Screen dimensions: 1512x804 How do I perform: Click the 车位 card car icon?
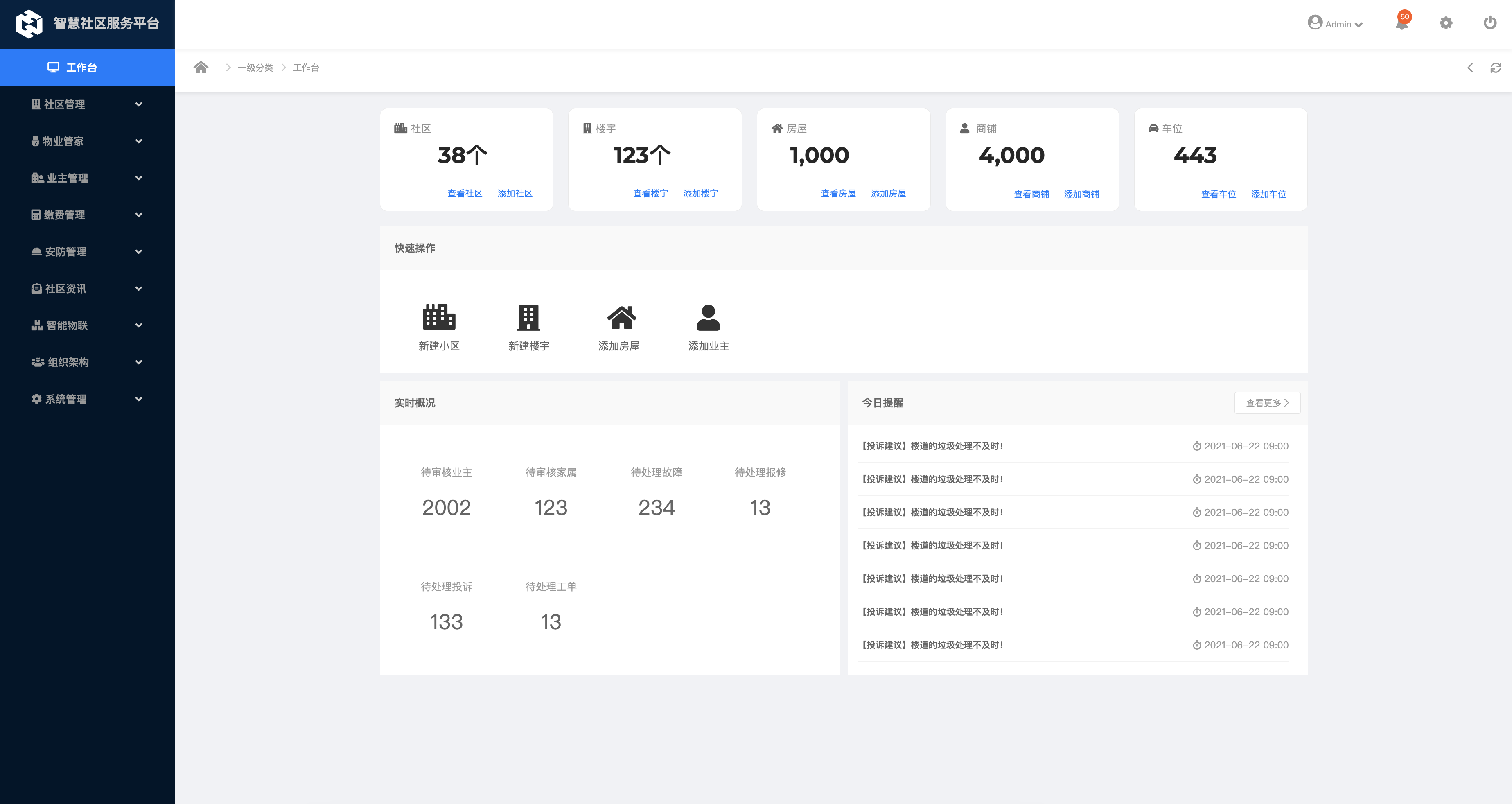point(1153,128)
